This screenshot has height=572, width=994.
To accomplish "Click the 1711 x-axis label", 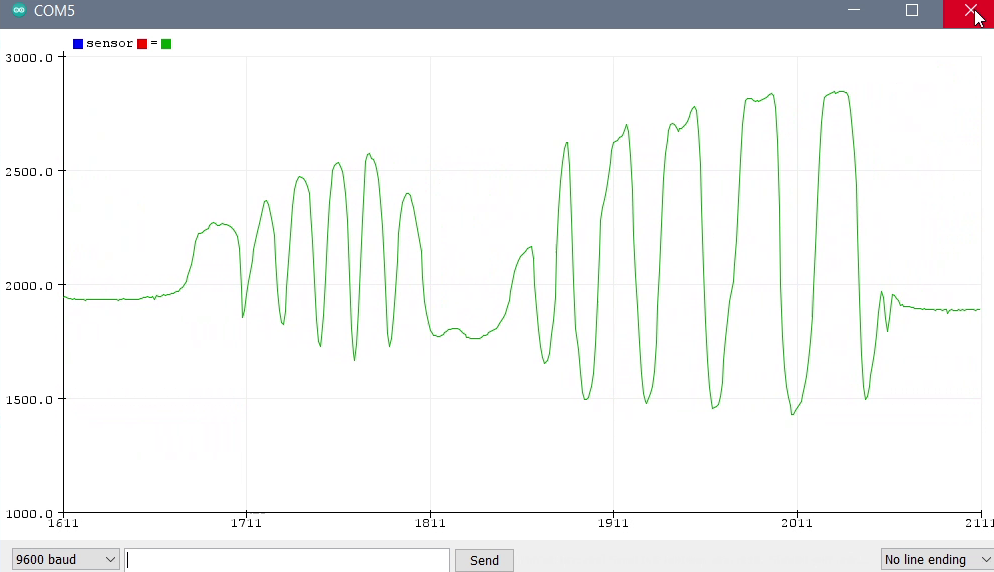I will (247, 523).
